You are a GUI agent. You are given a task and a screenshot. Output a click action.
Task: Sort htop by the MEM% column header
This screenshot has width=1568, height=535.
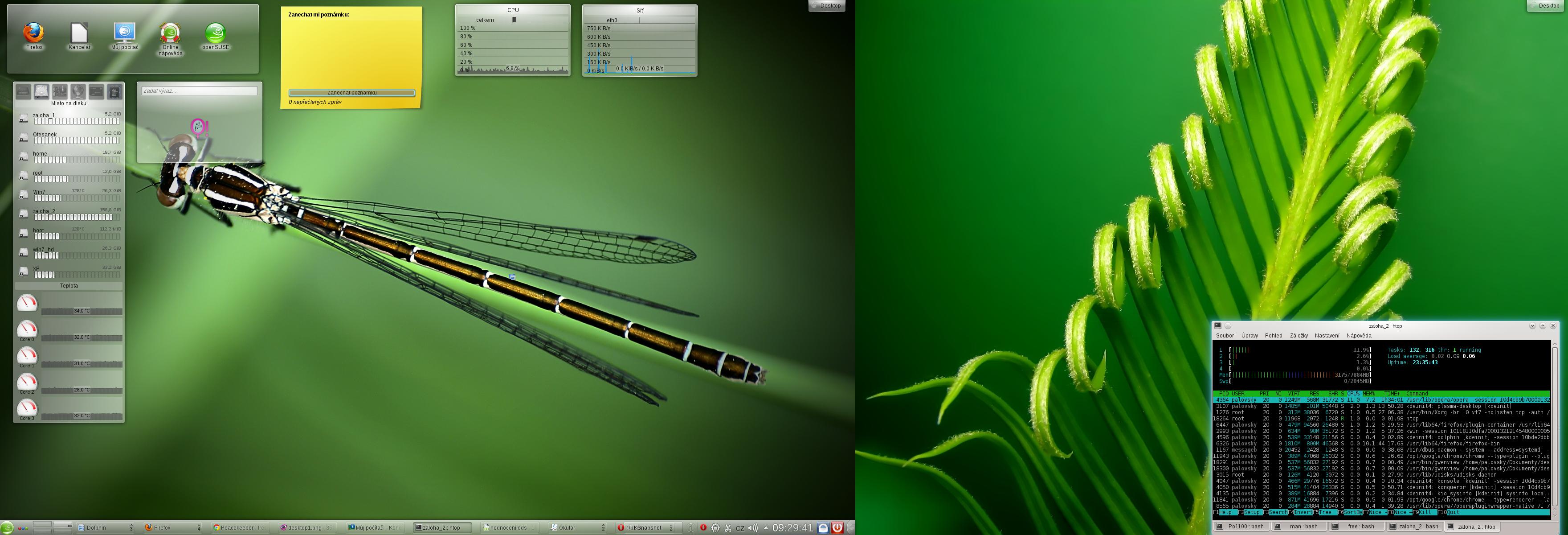(1369, 394)
